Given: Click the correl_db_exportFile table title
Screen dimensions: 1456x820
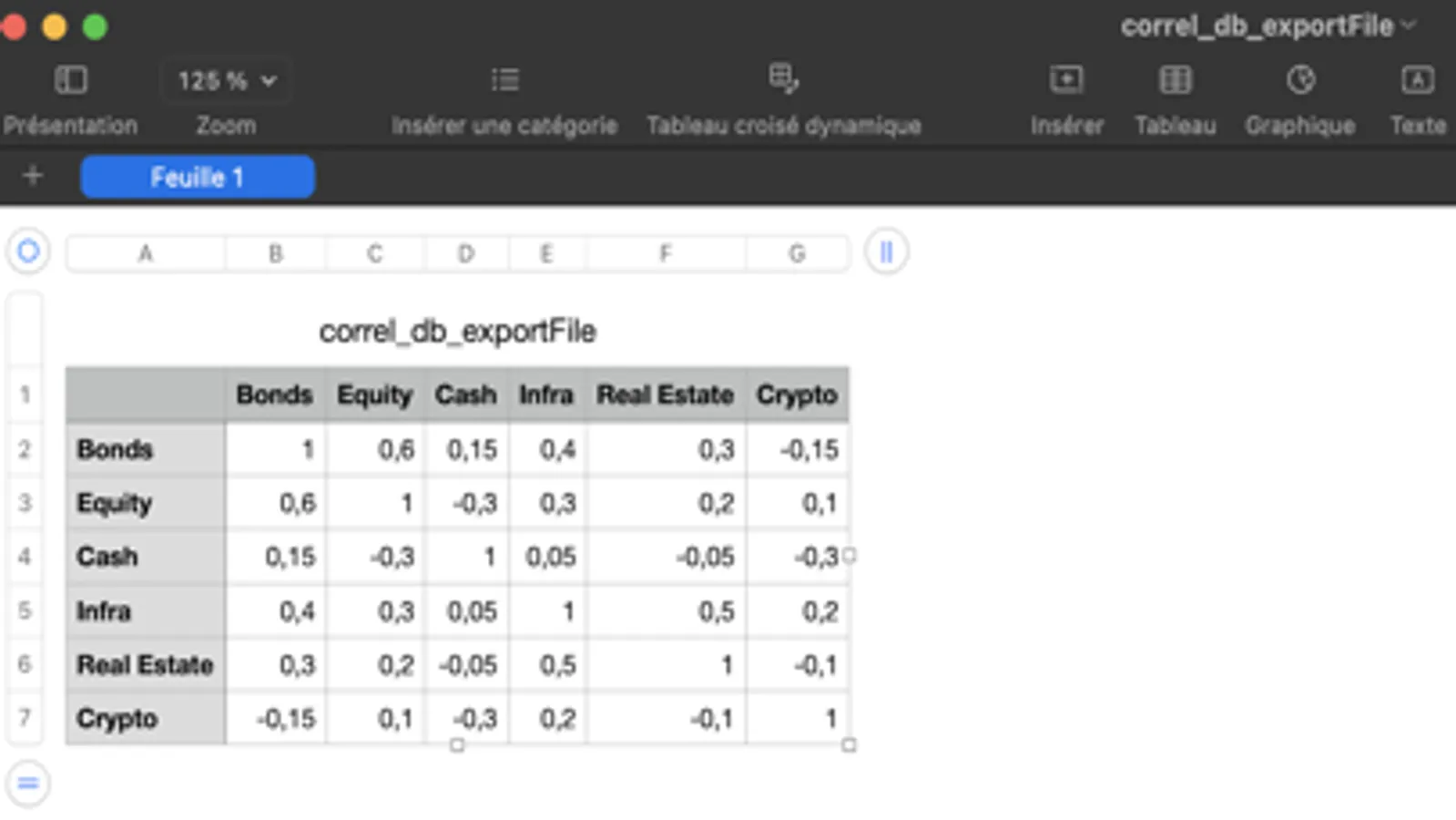Looking at the screenshot, I should pos(457,331).
